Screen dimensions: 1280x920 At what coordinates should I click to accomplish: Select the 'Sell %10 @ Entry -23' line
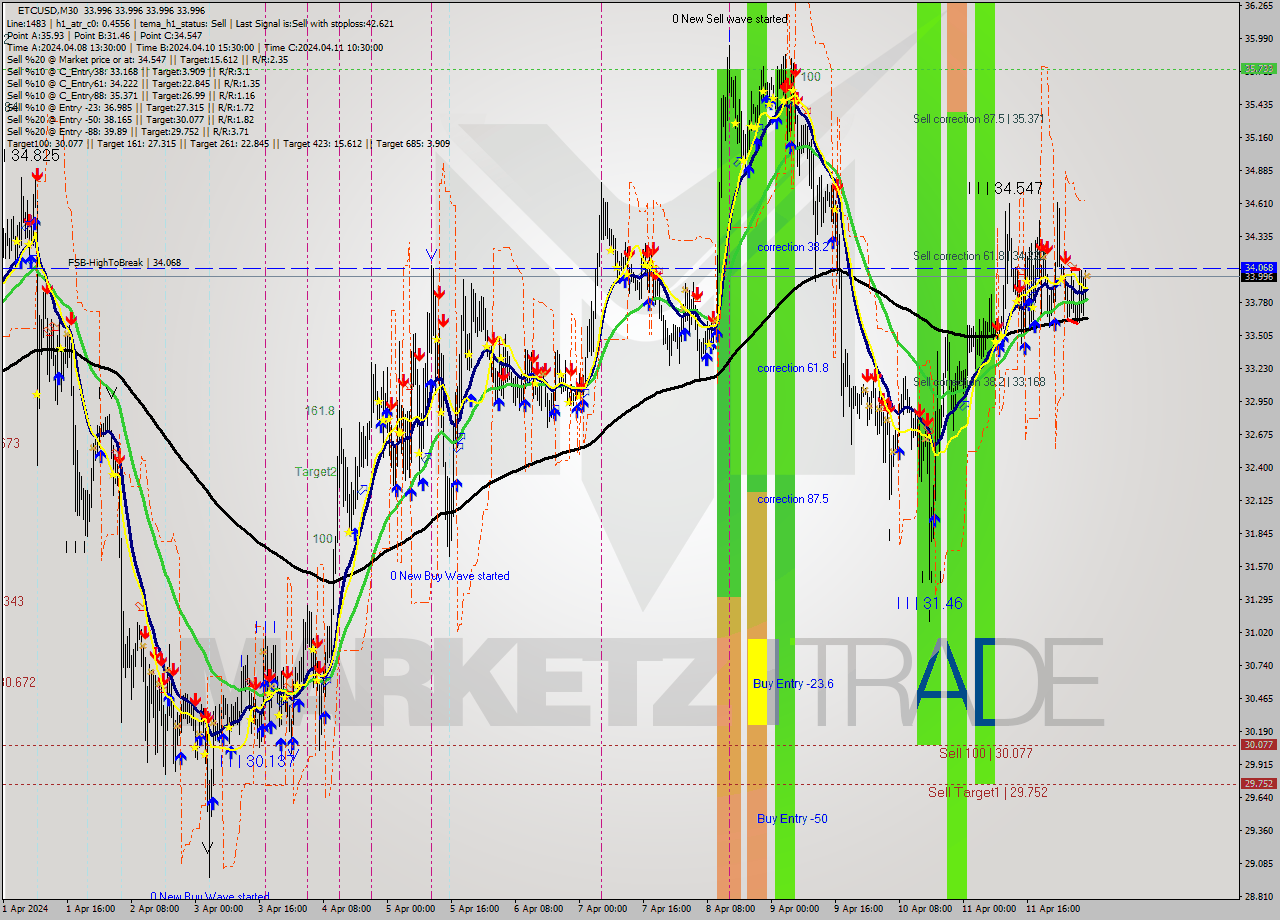coord(130,107)
